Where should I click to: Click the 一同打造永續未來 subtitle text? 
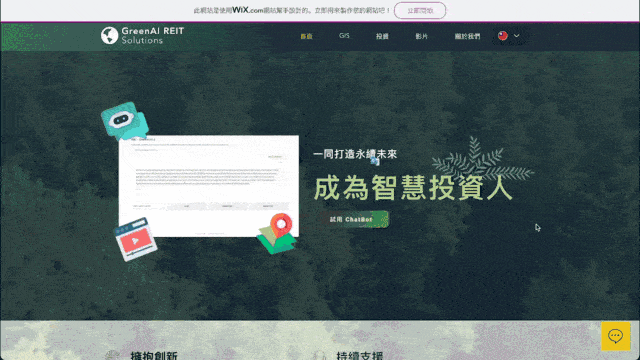[355, 154]
